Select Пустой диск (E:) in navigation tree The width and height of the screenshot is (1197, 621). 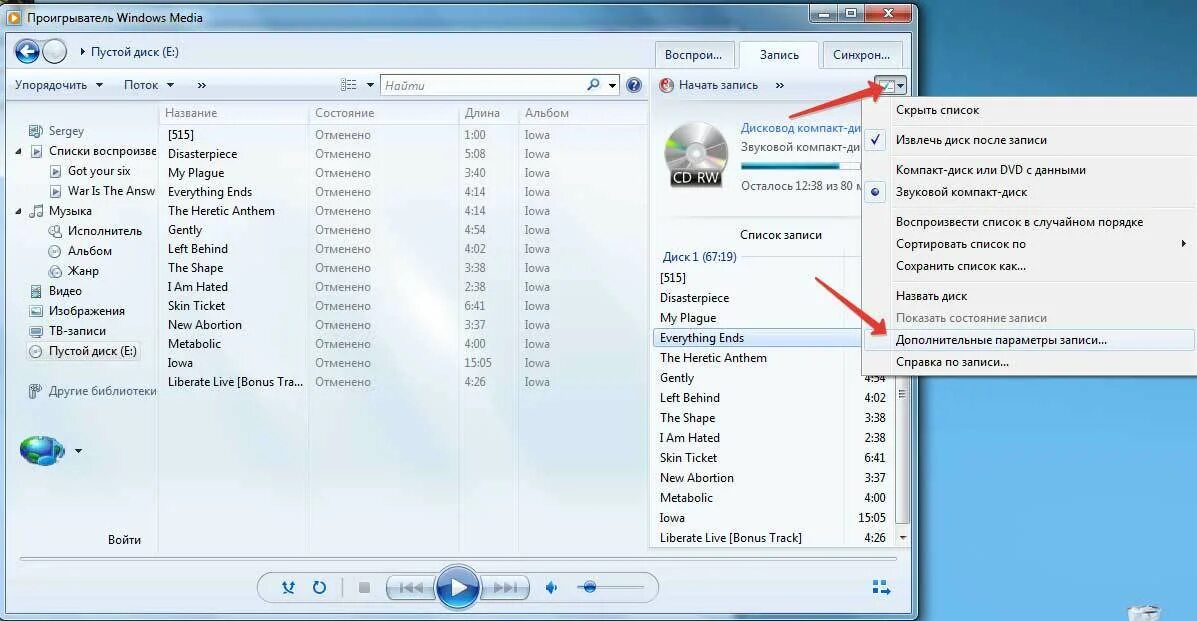point(82,351)
